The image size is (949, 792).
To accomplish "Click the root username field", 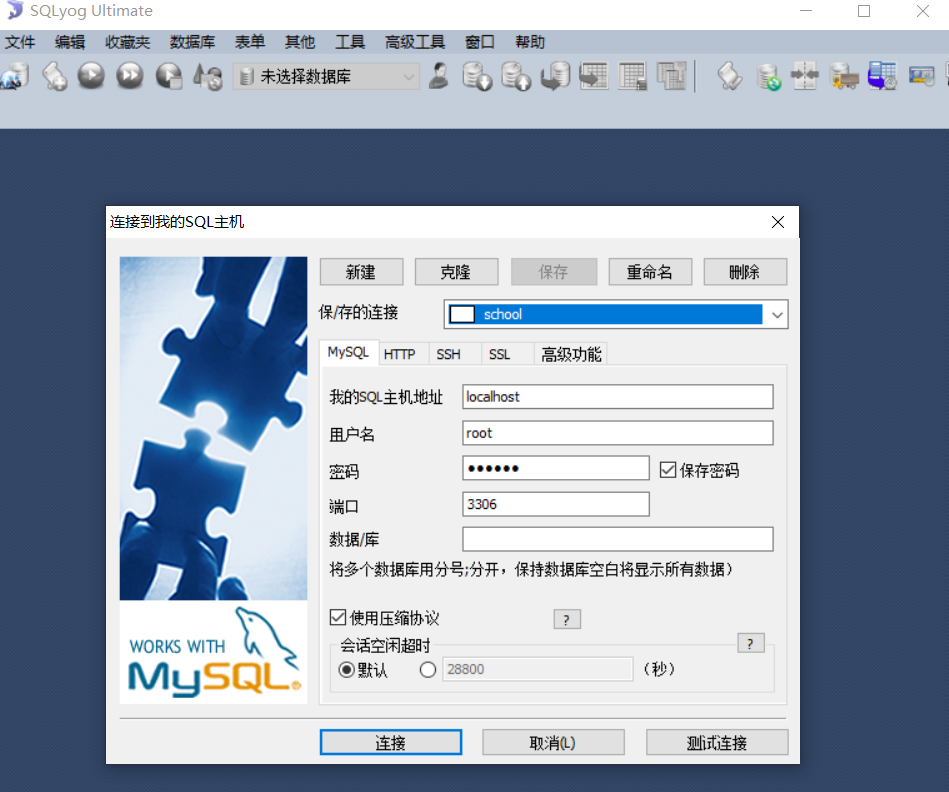I will (617, 433).
